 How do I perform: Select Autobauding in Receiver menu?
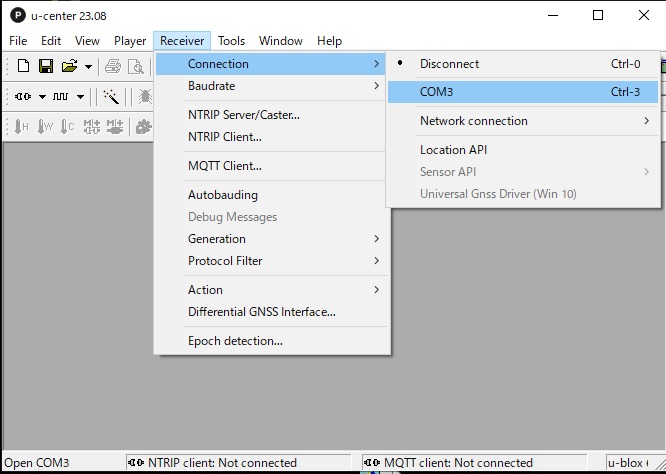[271, 195]
